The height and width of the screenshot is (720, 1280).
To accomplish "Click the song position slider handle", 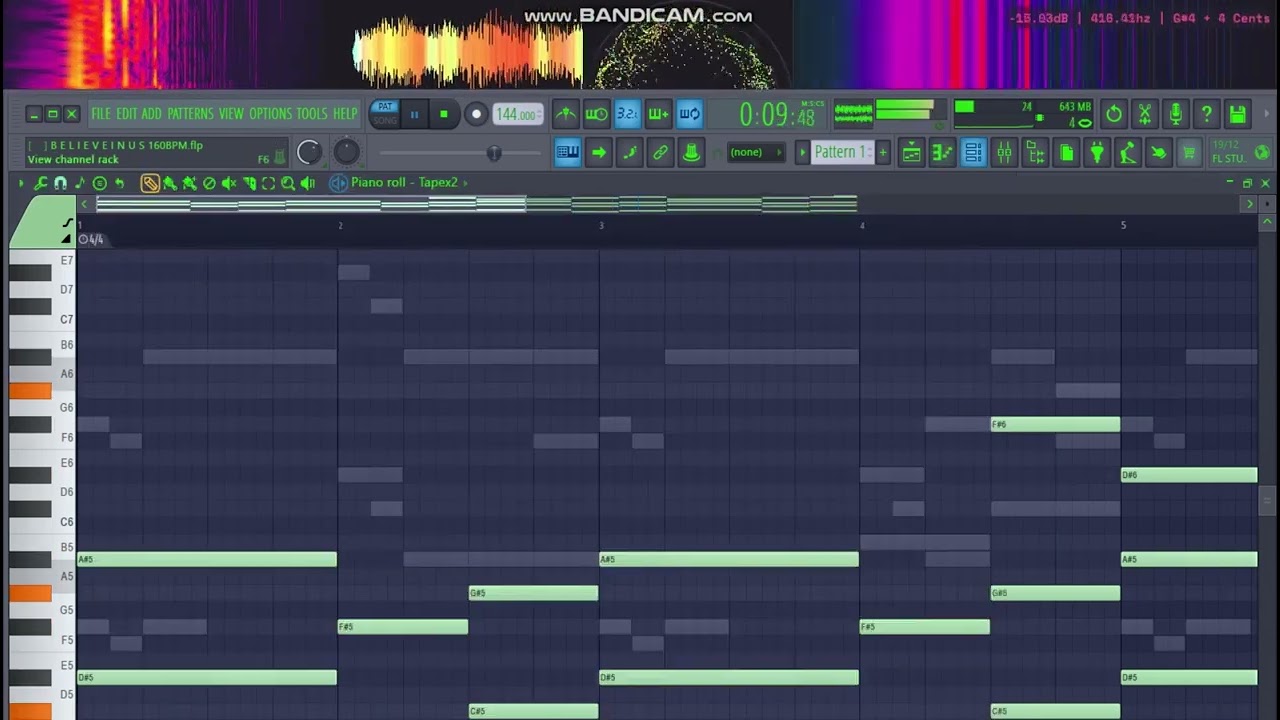I will 494,153.
